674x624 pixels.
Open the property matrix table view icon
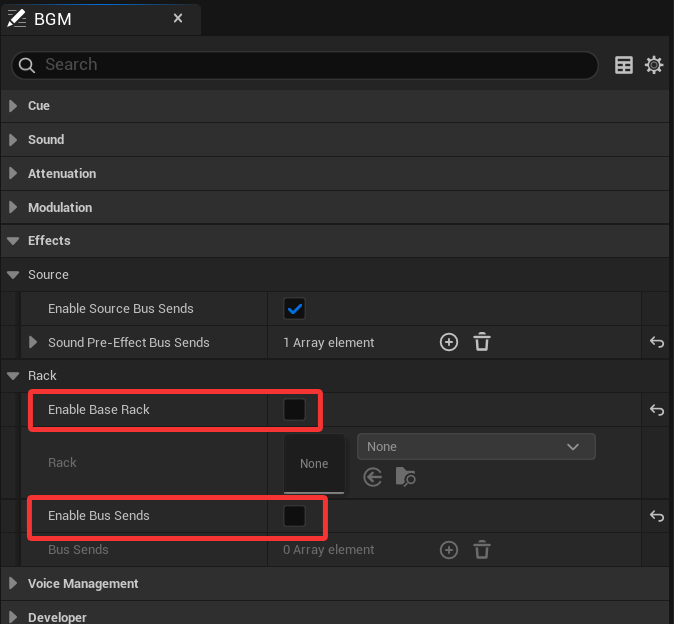click(624, 65)
